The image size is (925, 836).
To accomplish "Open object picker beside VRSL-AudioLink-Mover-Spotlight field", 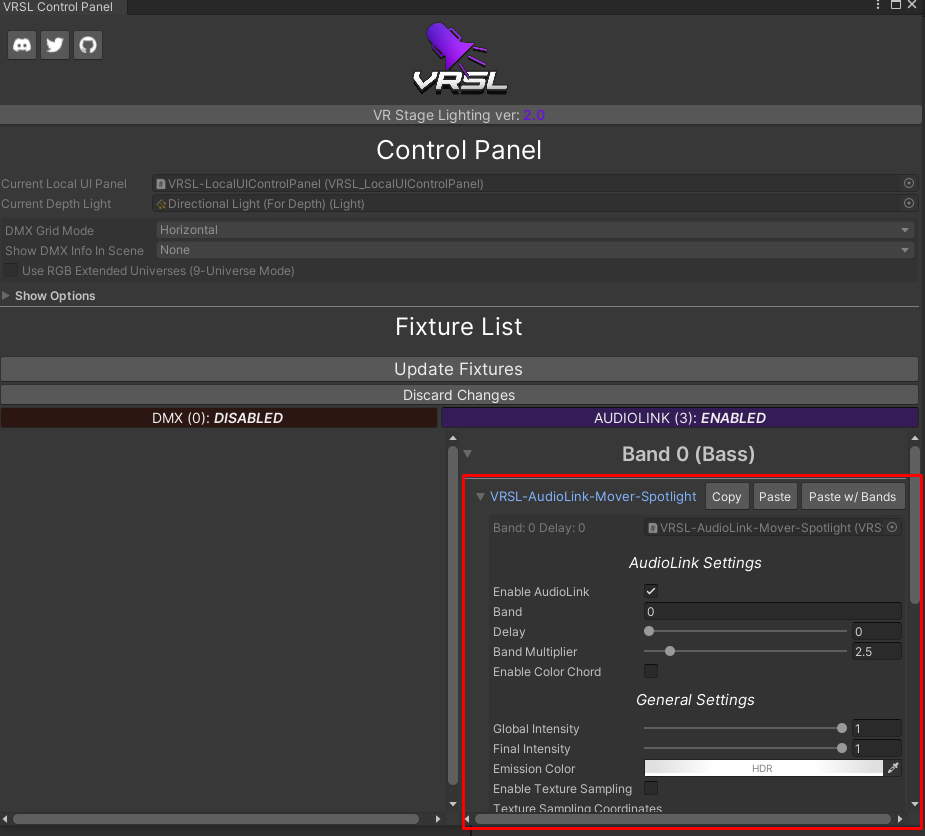I will point(892,527).
